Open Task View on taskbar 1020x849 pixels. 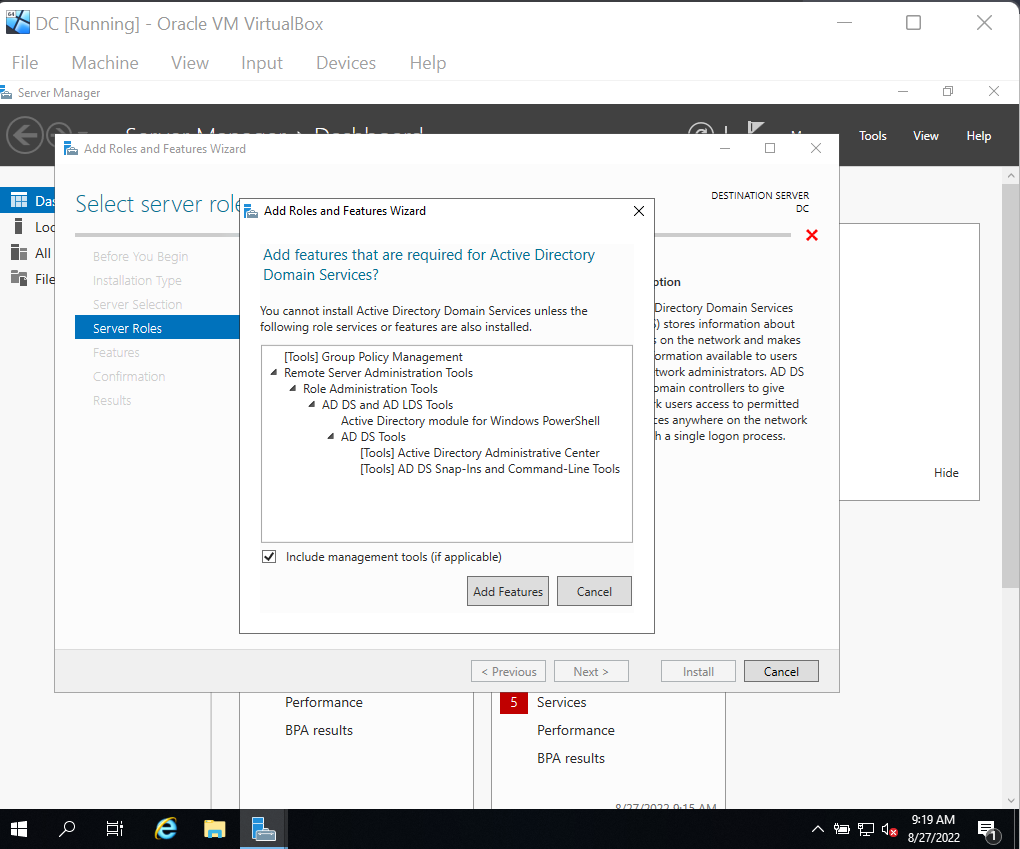point(114,829)
